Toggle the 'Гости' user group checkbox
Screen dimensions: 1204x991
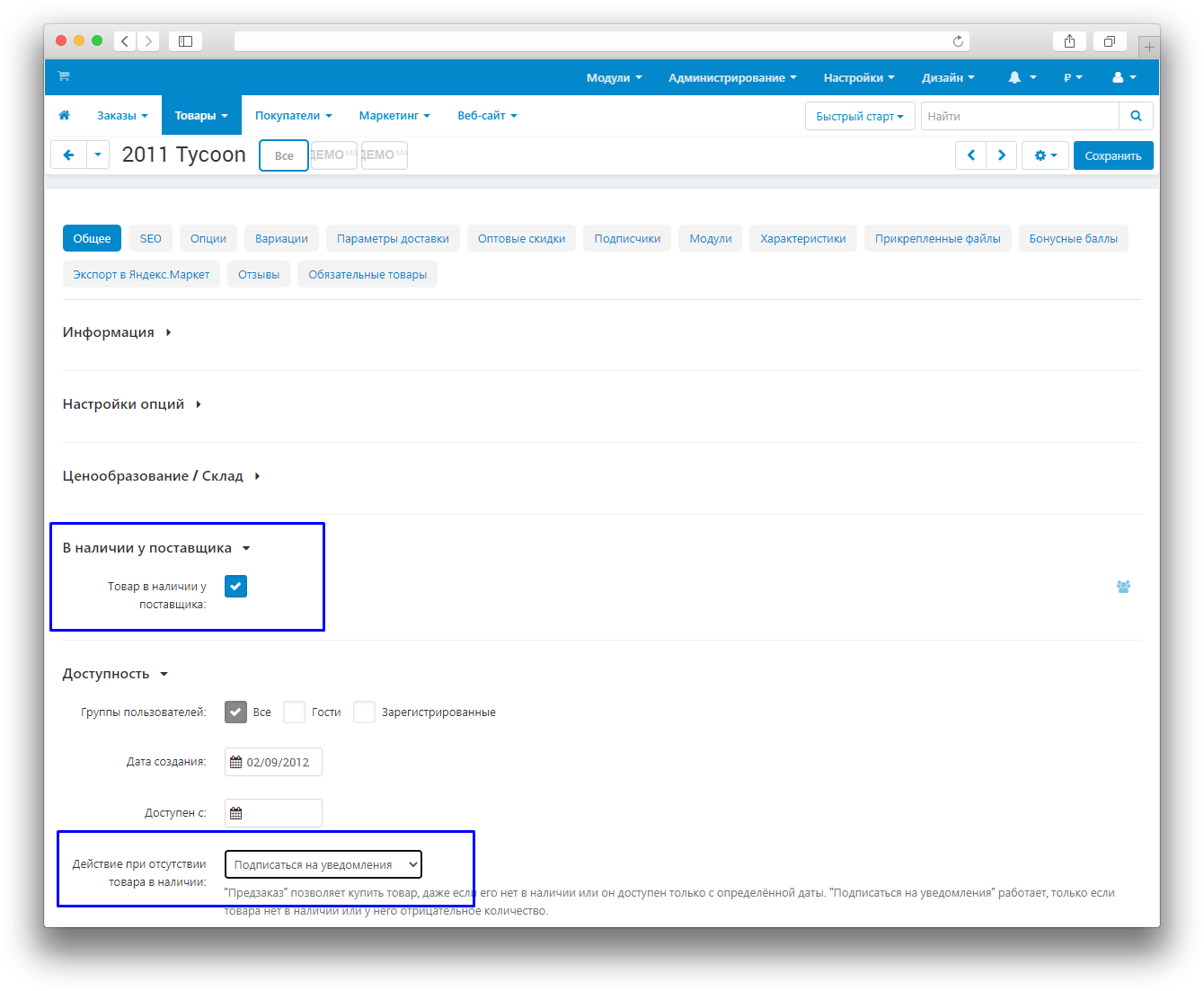pos(294,712)
